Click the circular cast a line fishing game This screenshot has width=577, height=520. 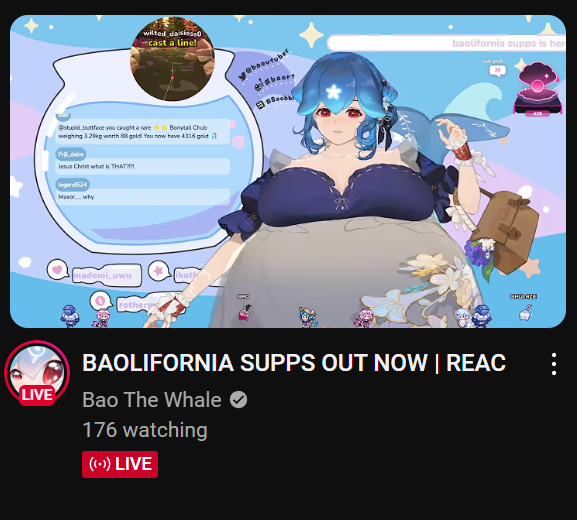coord(172,58)
